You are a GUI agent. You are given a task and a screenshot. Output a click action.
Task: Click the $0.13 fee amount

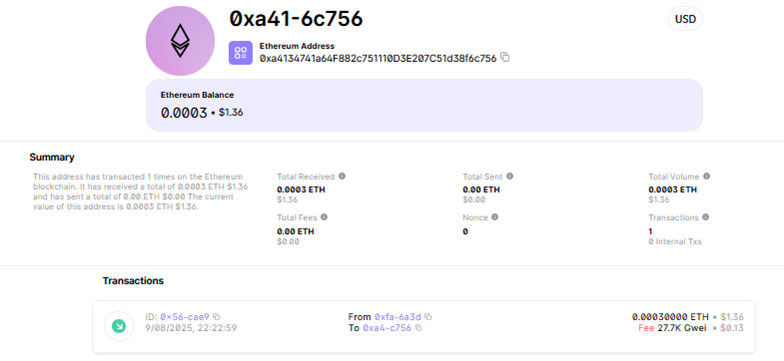click(732, 328)
